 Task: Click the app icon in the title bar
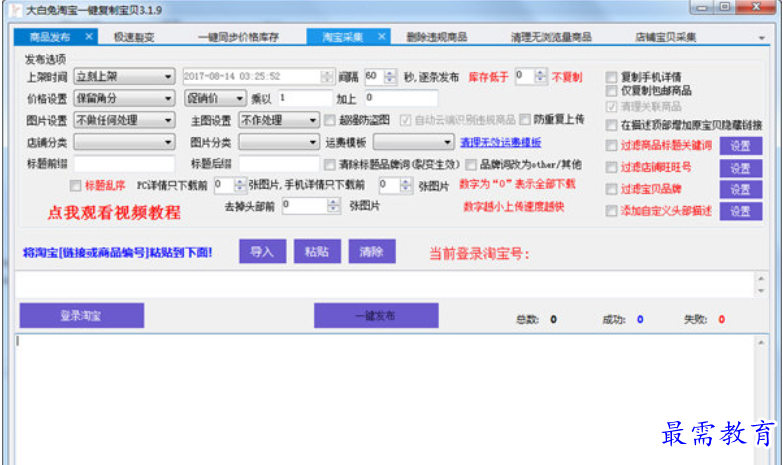click(x=15, y=9)
